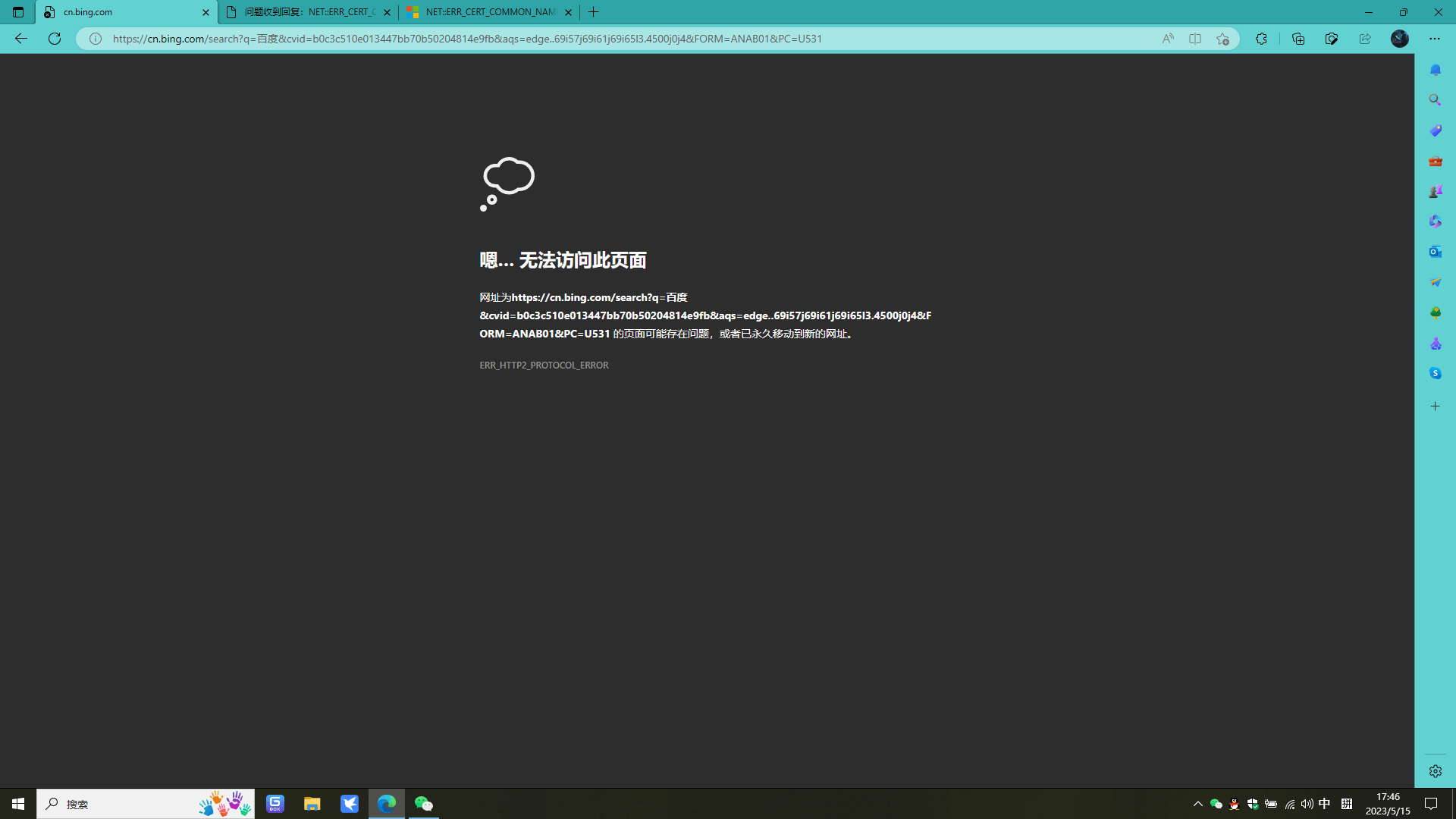The height and width of the screenshot is (819, 1456).
Task: Expand hidden system tray icons chevron
Action: pyautogui.click(x=1198, y=804)
